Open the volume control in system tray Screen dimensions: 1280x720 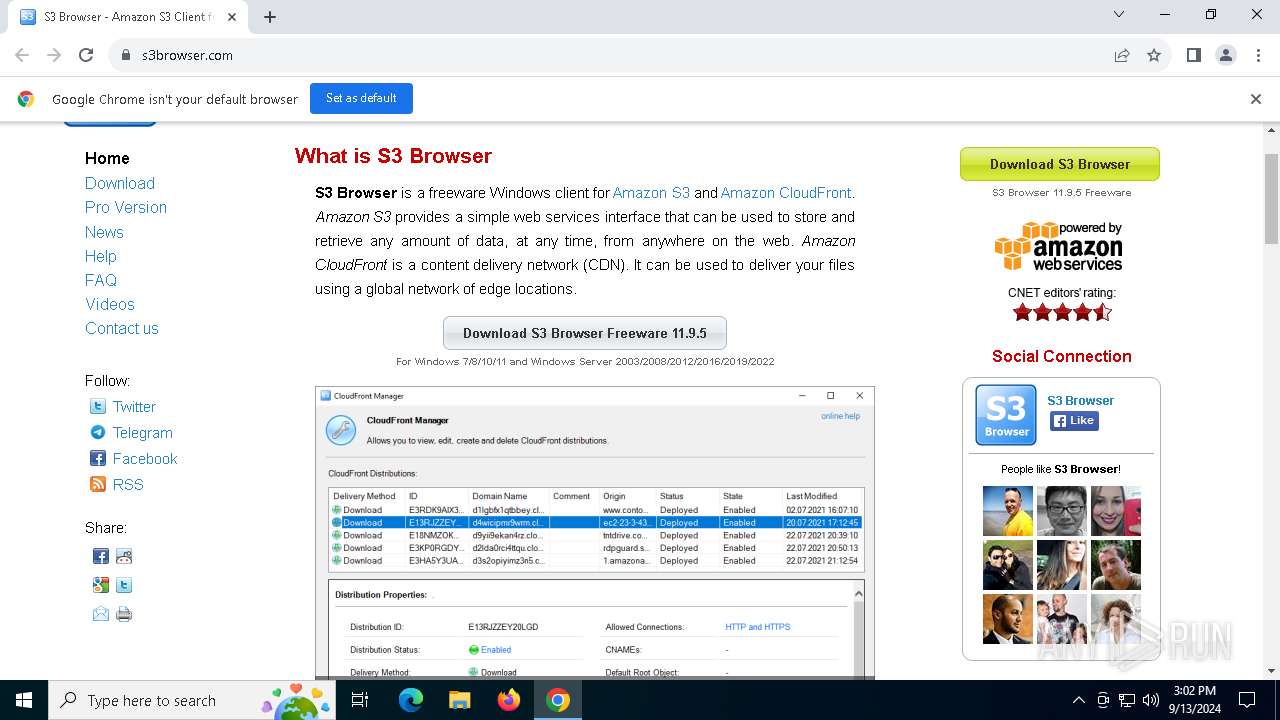[x=1151, y=700]
